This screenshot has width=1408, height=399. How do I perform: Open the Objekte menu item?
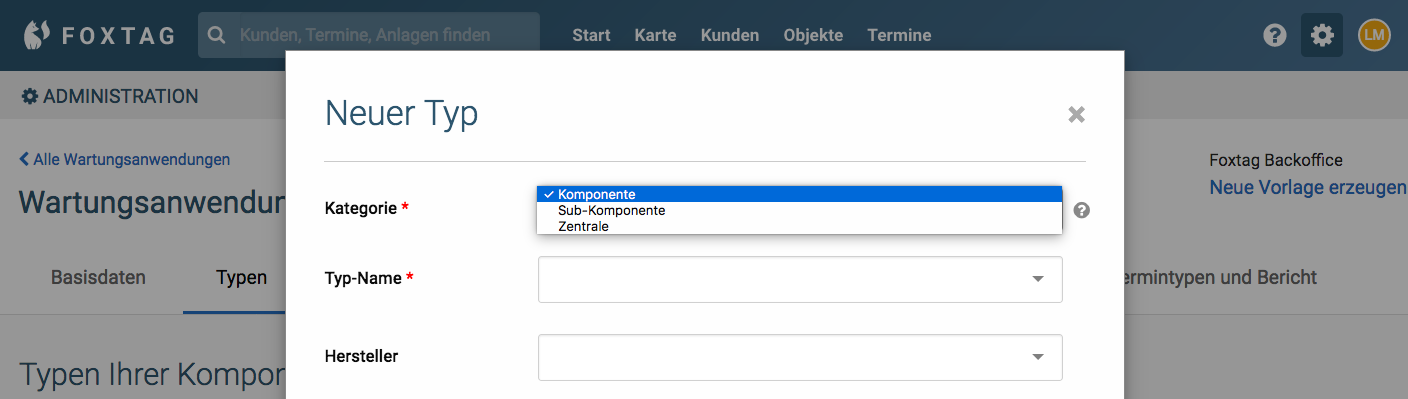pos(813,35)
